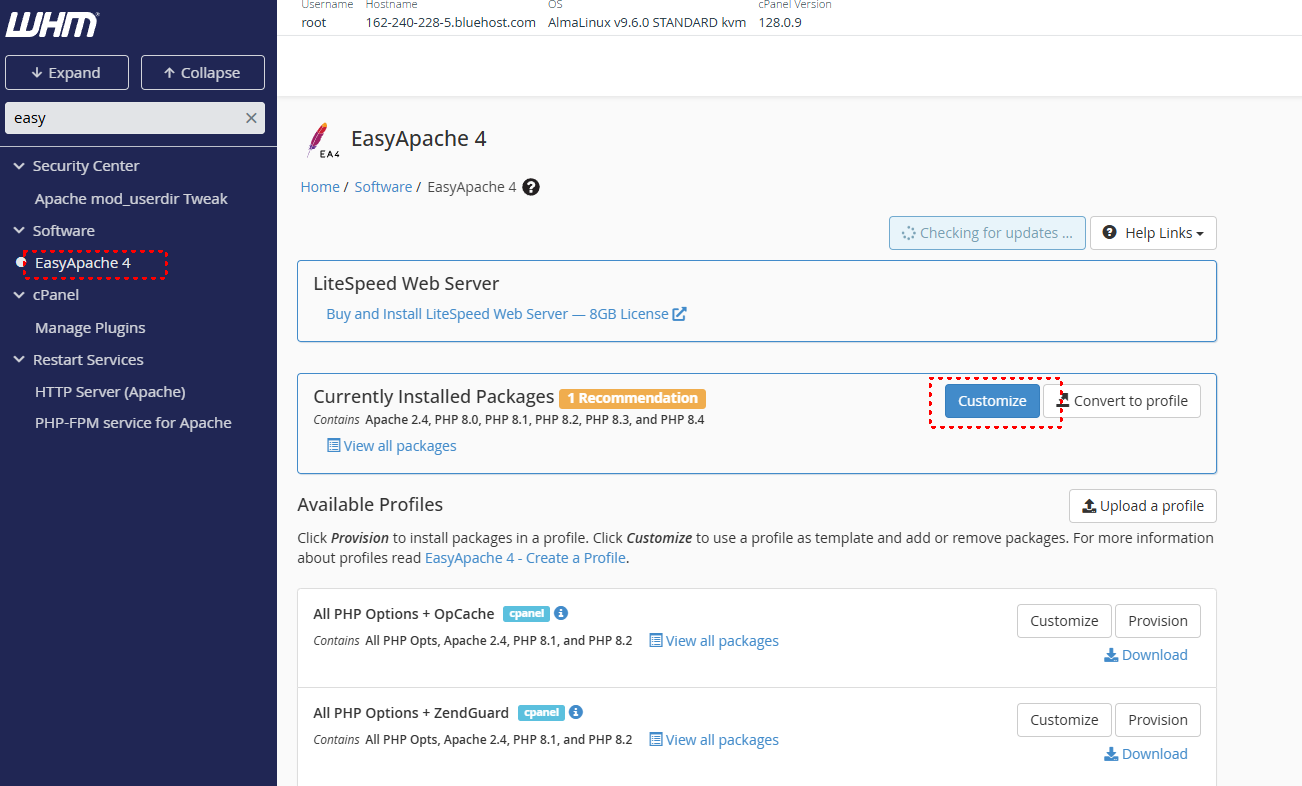Click the Collapse button in the sidebar
1302x786 pixels.
tap(203, 73)
